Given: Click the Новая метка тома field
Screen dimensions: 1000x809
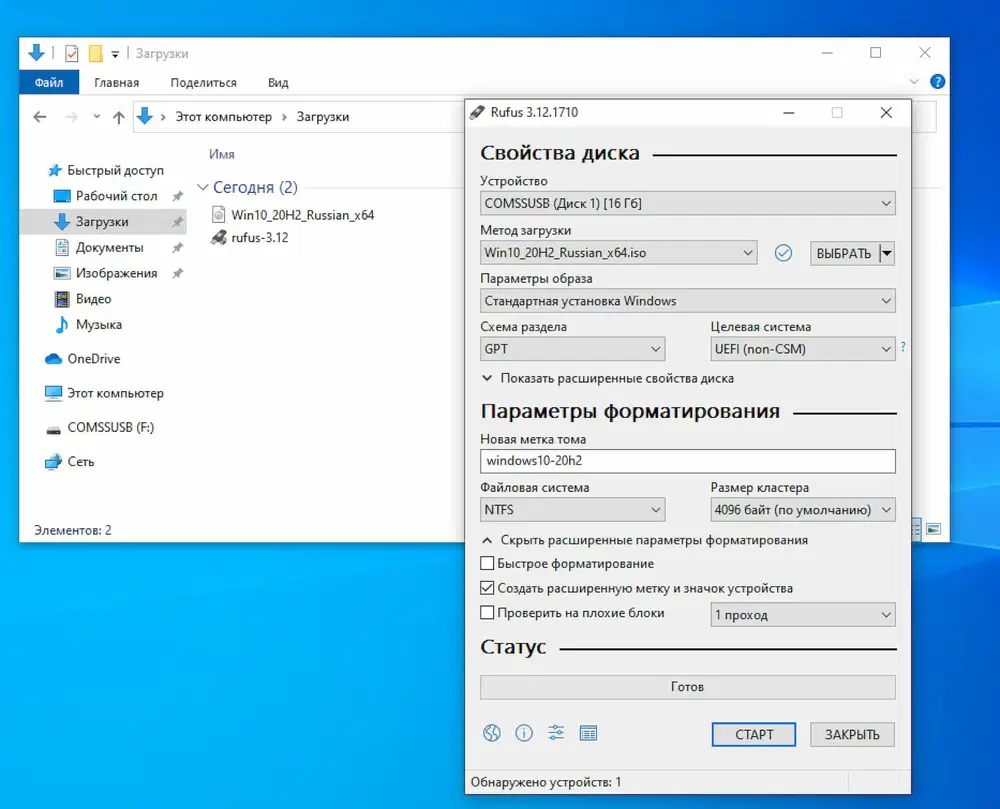Looking at the screenshot, I should click(x=688, y=461).
